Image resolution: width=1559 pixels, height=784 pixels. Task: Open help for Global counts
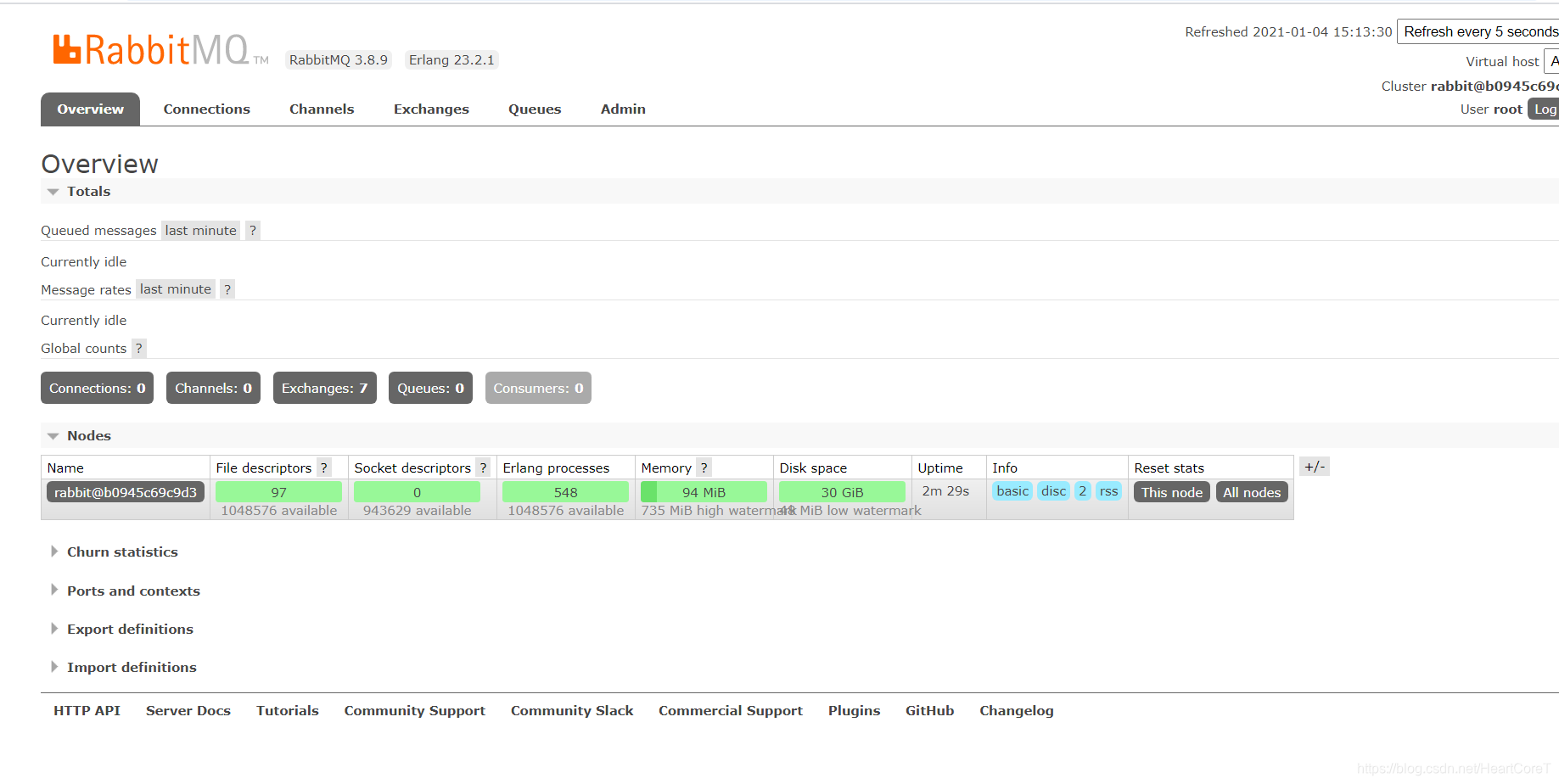click(138, 349)
